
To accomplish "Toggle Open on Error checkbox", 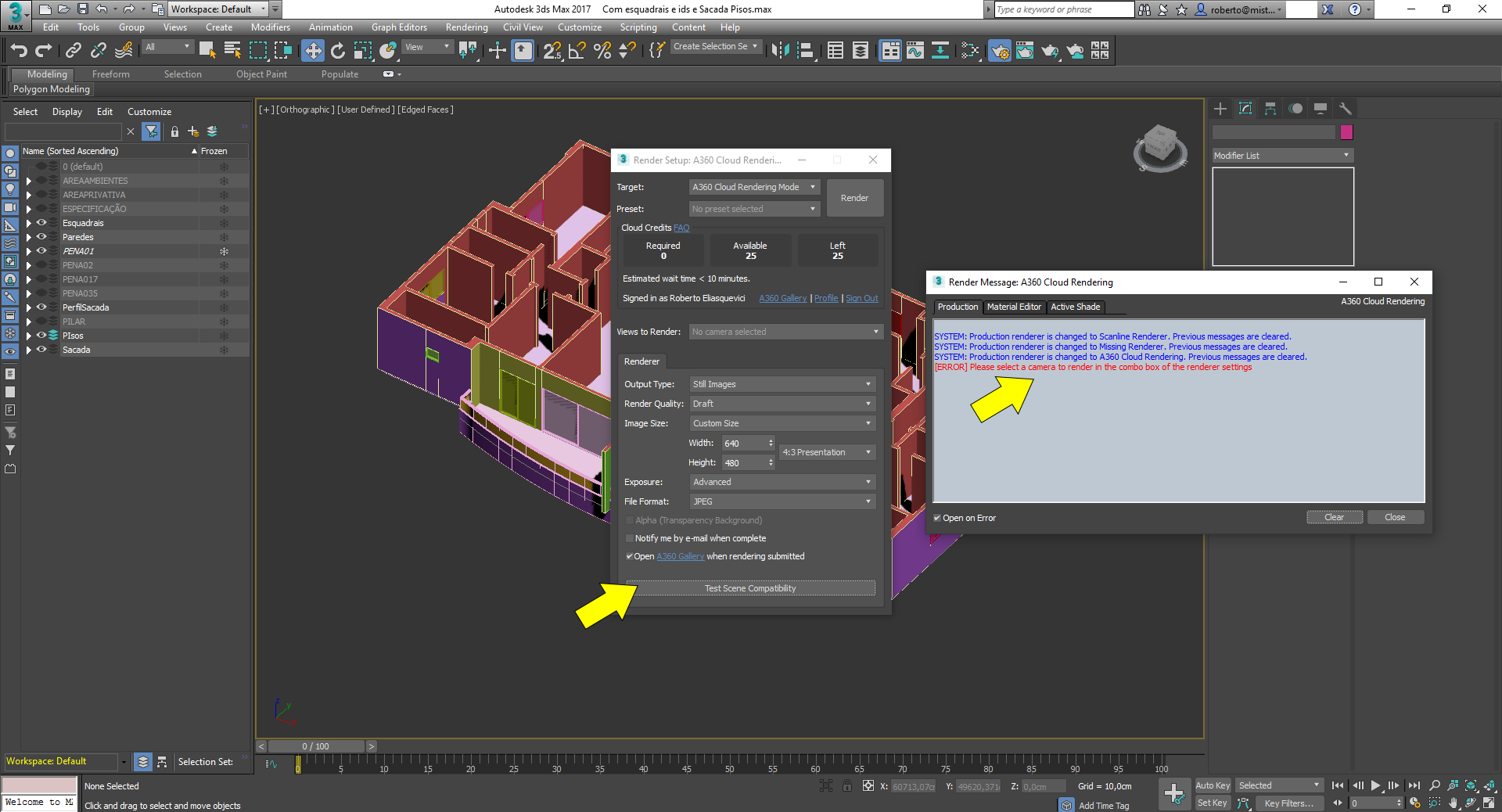I will click(937, 518).
